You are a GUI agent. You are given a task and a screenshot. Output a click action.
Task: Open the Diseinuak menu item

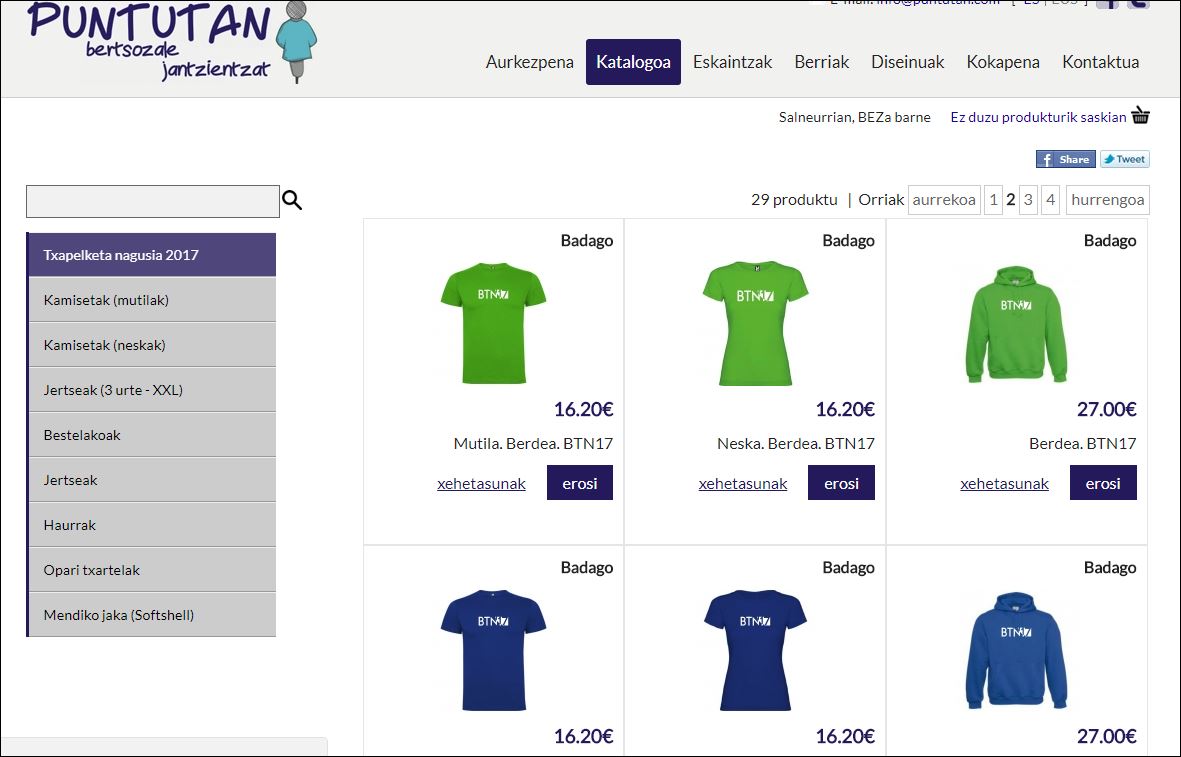[908, 62]
